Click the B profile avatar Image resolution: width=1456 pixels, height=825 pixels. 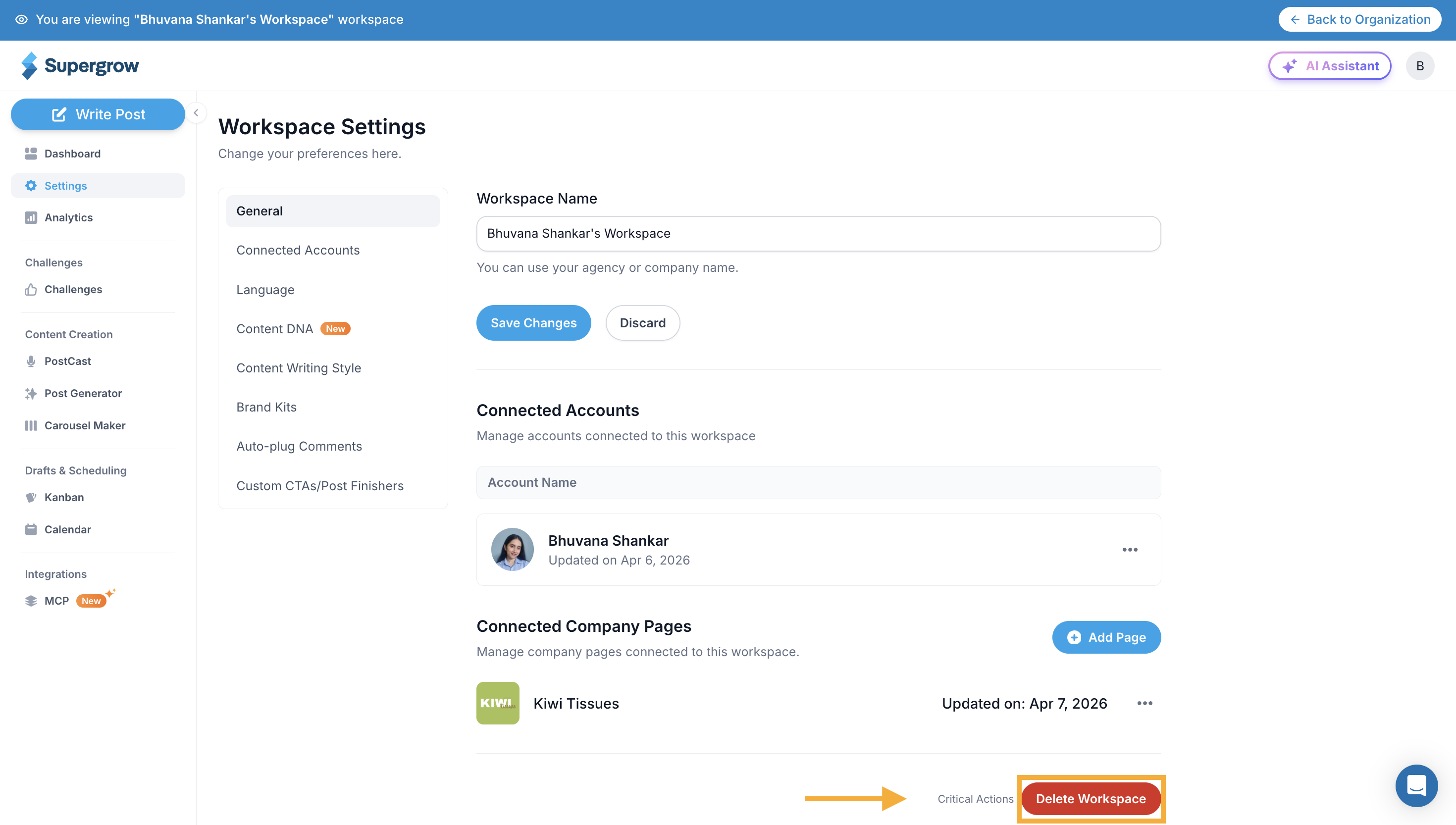[x=1420, y=66]
